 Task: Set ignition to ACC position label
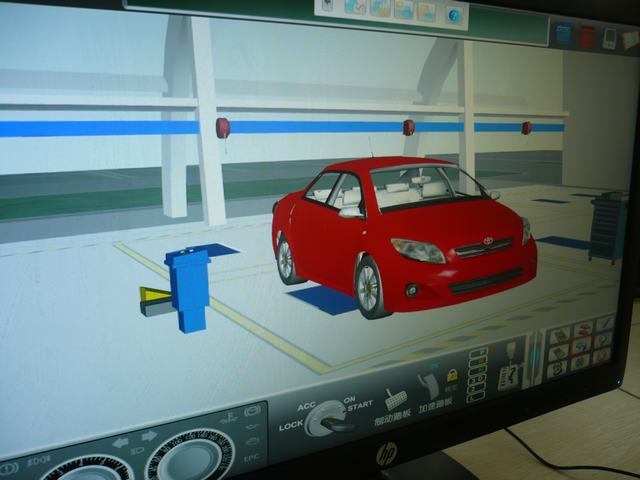pyautogui.click(x=306, y=407)
